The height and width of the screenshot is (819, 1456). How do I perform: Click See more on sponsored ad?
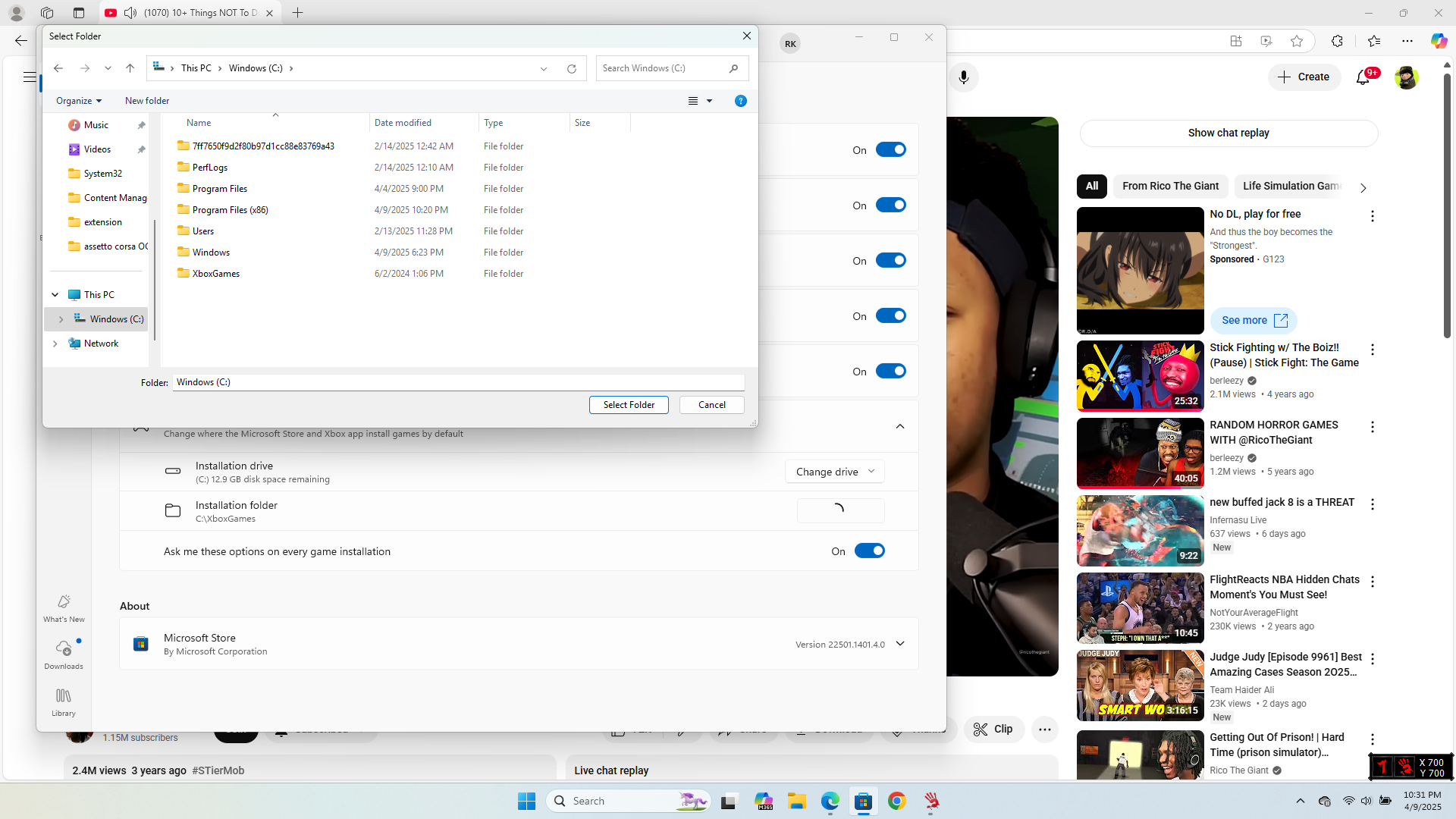tap(1254, 321)
